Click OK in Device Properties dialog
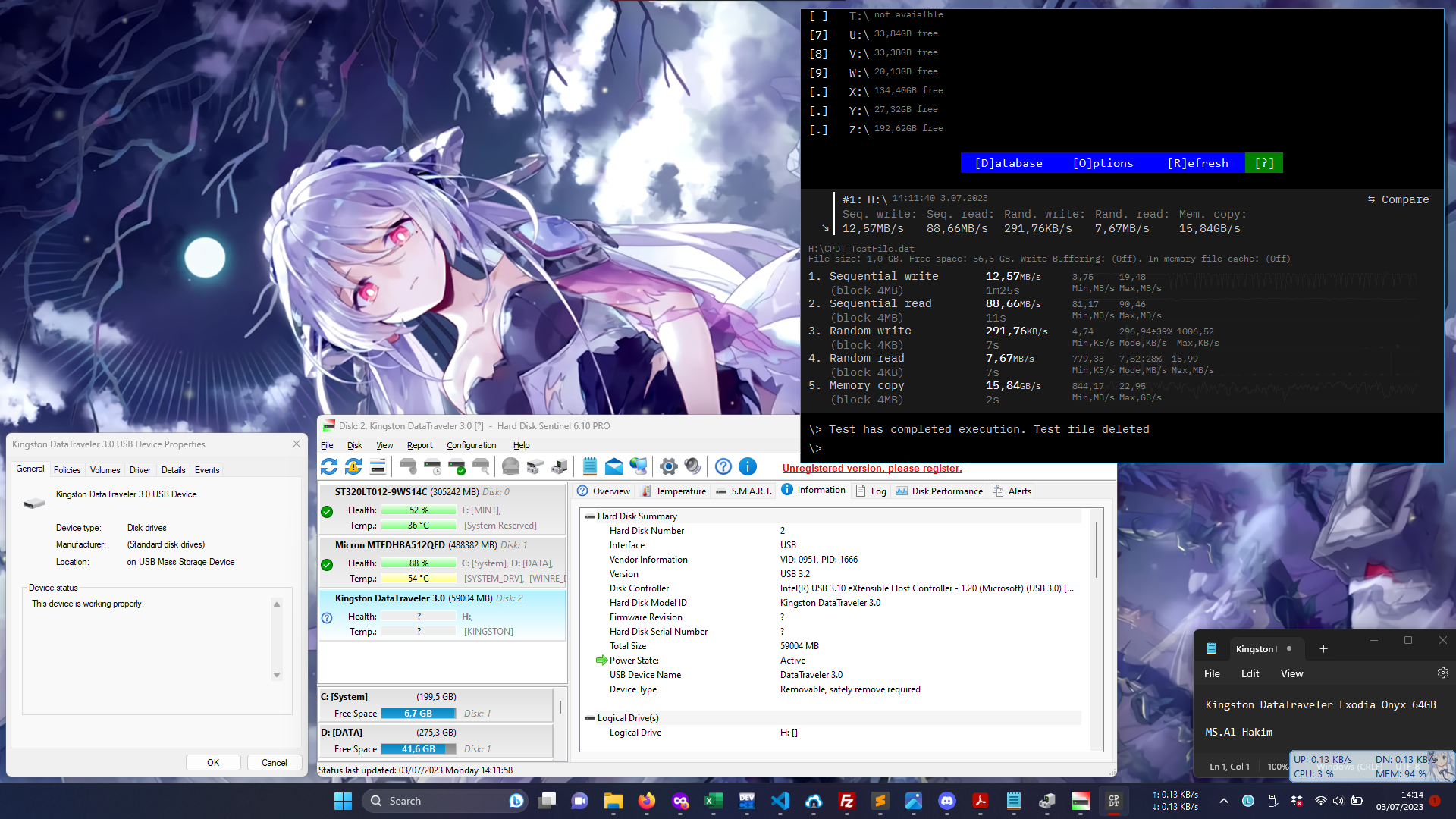Image resolution: width=1456 pixels, height=819 pixels. pos(213,763)
